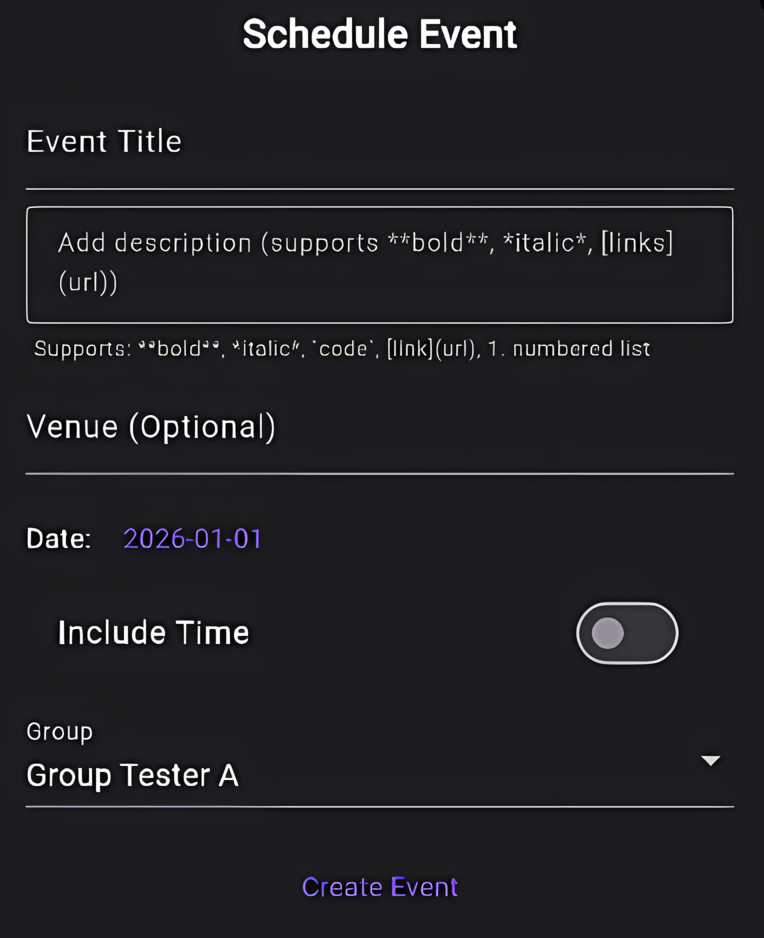This screenshot has width=764, height=938.
Task: Click the Include Time label text
Action: pos(153,632)
